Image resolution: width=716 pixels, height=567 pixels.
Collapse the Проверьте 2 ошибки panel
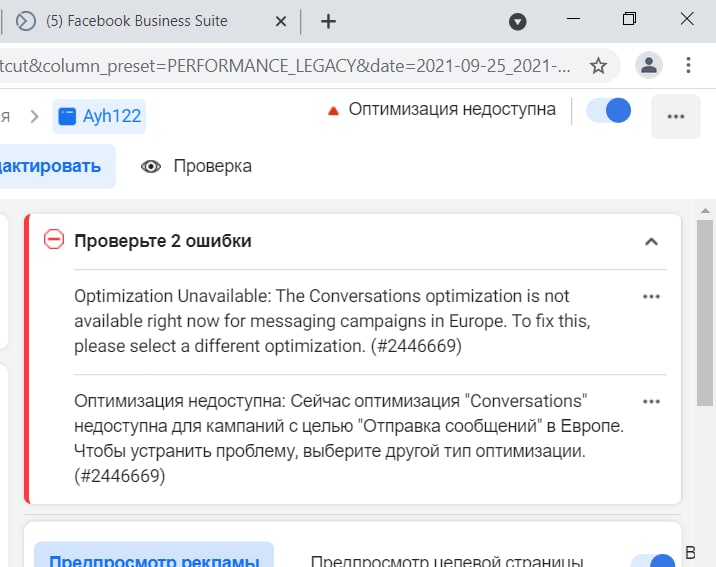[651, 242]
